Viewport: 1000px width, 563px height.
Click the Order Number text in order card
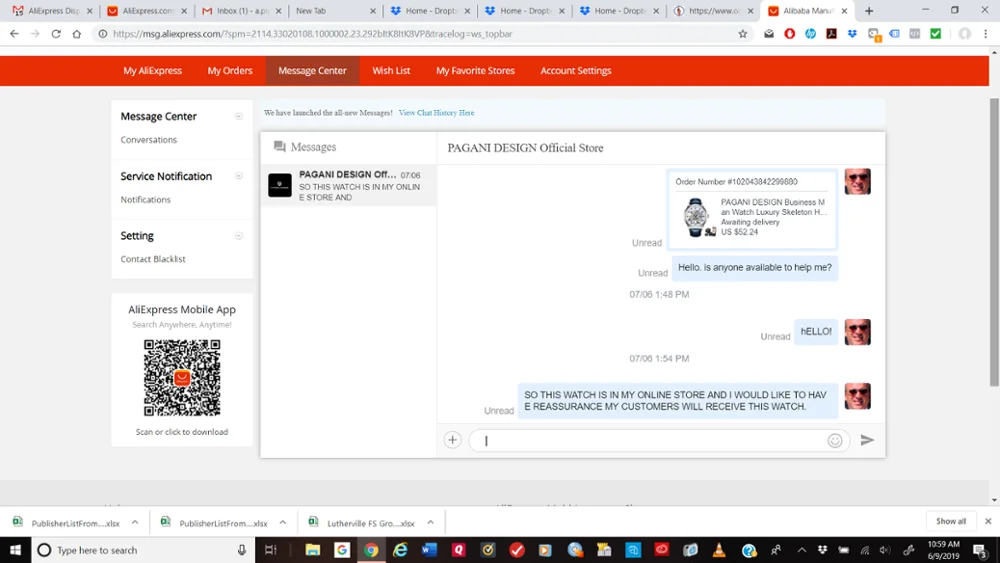point(736,182)
